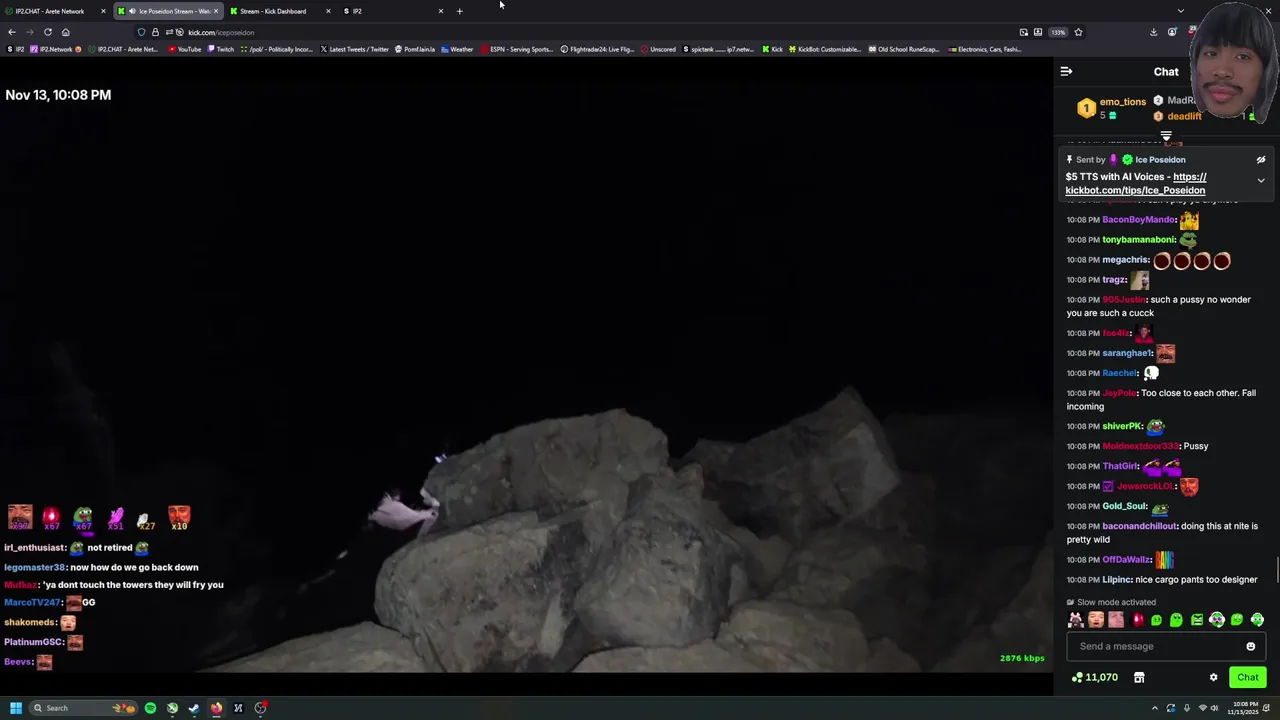Viewport: 1280px width, 720px height.
Task: Open network Wi-Fi settings in tray
Action: click(x=1201, y=708)
